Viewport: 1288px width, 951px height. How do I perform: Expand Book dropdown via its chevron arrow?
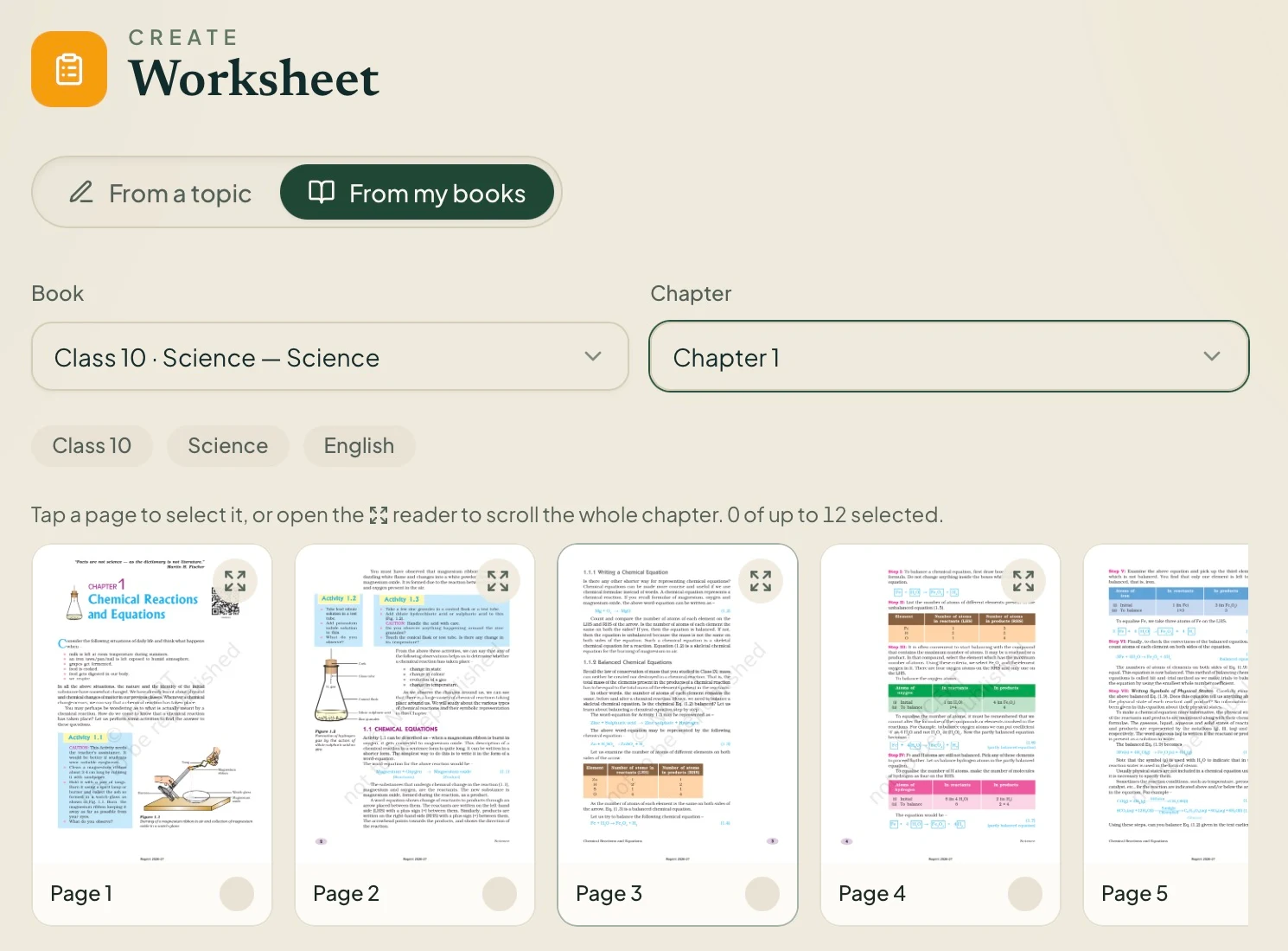pyautogui.click(x=593, y=356)
